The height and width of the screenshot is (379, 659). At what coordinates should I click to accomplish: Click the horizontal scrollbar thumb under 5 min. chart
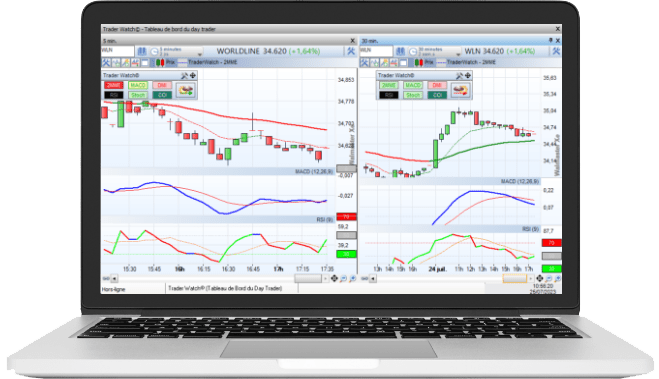[x=308, y=279]
